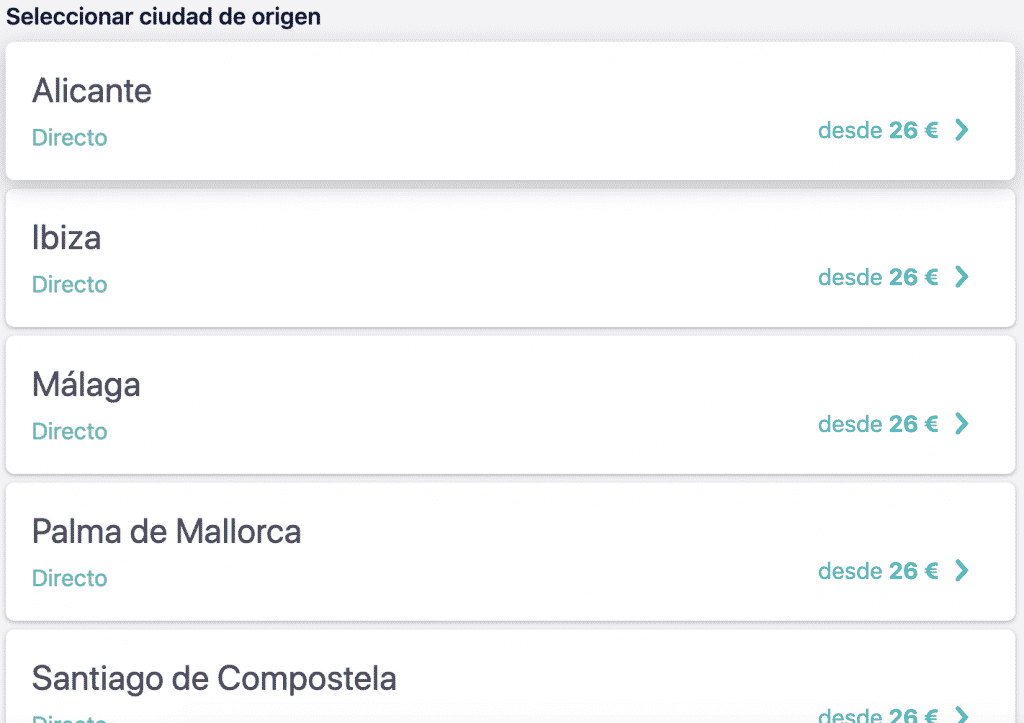Select the Alicante origin city card
1024x723 pixels.
pyautogui.click(x=510, y=110)
